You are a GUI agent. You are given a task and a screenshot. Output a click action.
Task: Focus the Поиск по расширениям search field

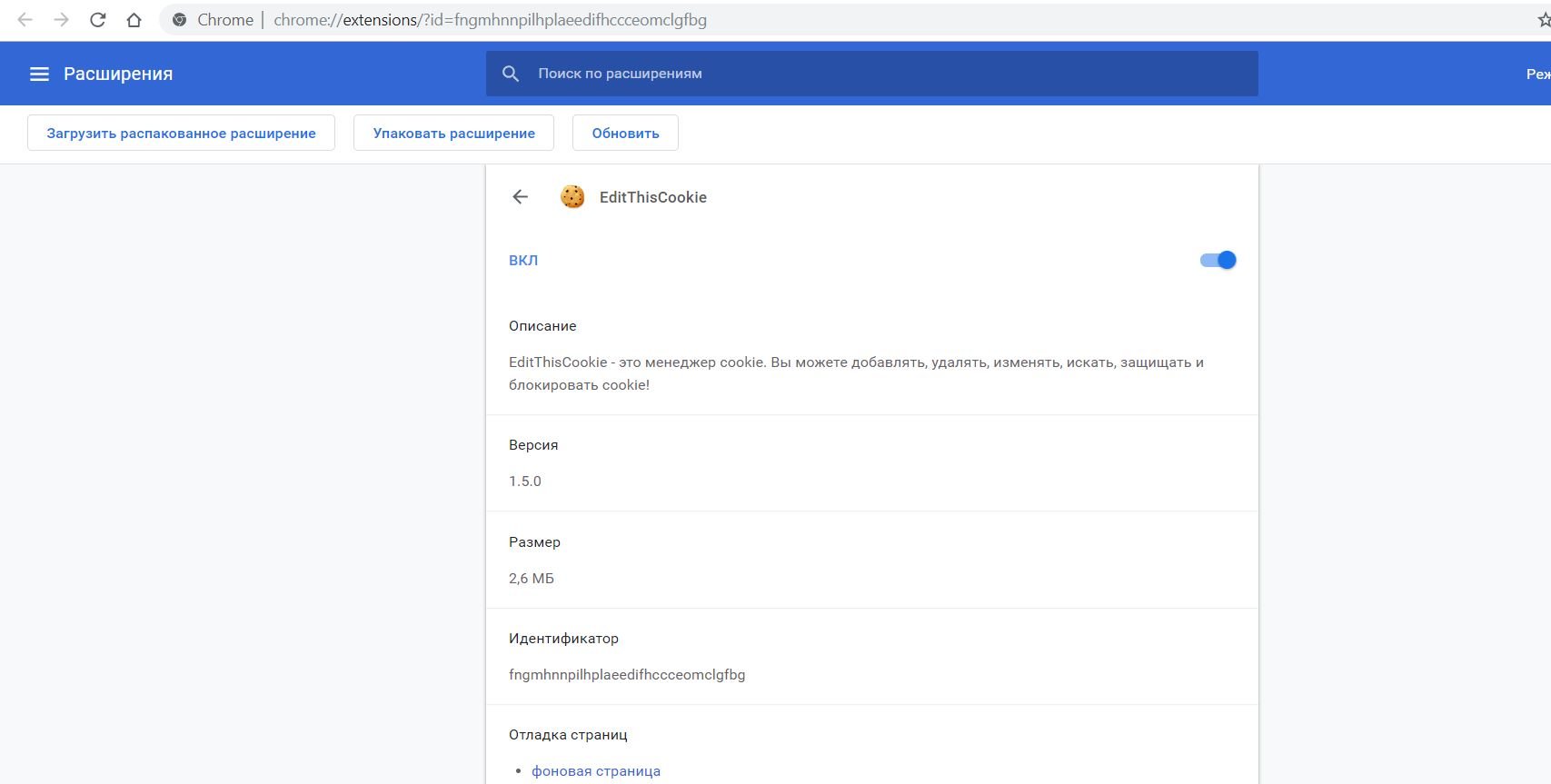[872, 74]
